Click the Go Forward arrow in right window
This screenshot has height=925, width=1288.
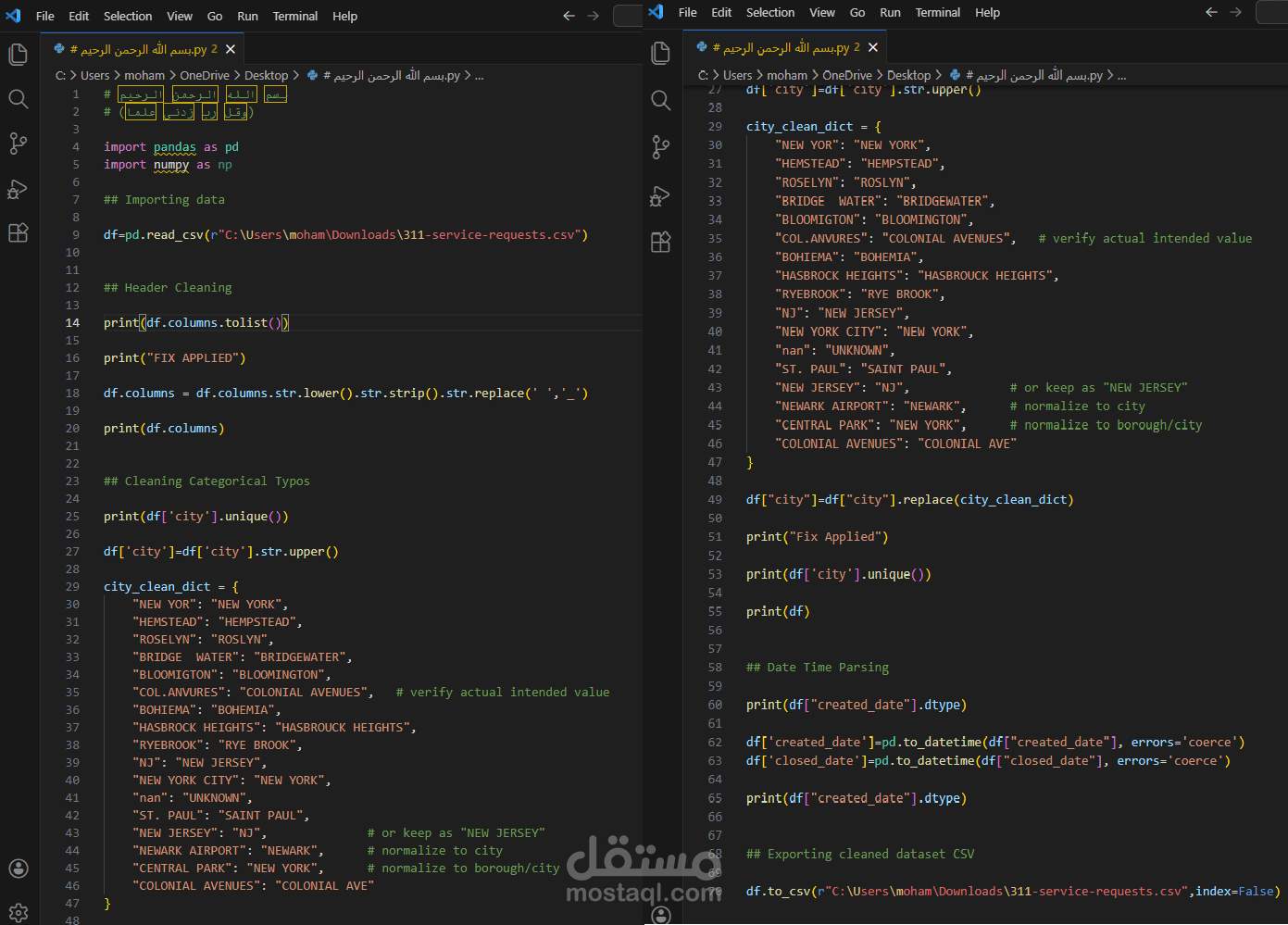[1236, 13]
